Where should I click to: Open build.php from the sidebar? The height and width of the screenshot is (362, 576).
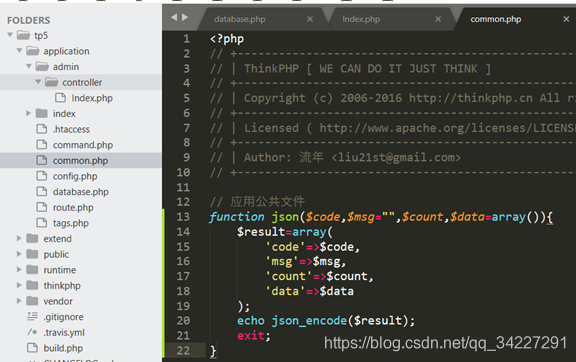pos(63,348)
